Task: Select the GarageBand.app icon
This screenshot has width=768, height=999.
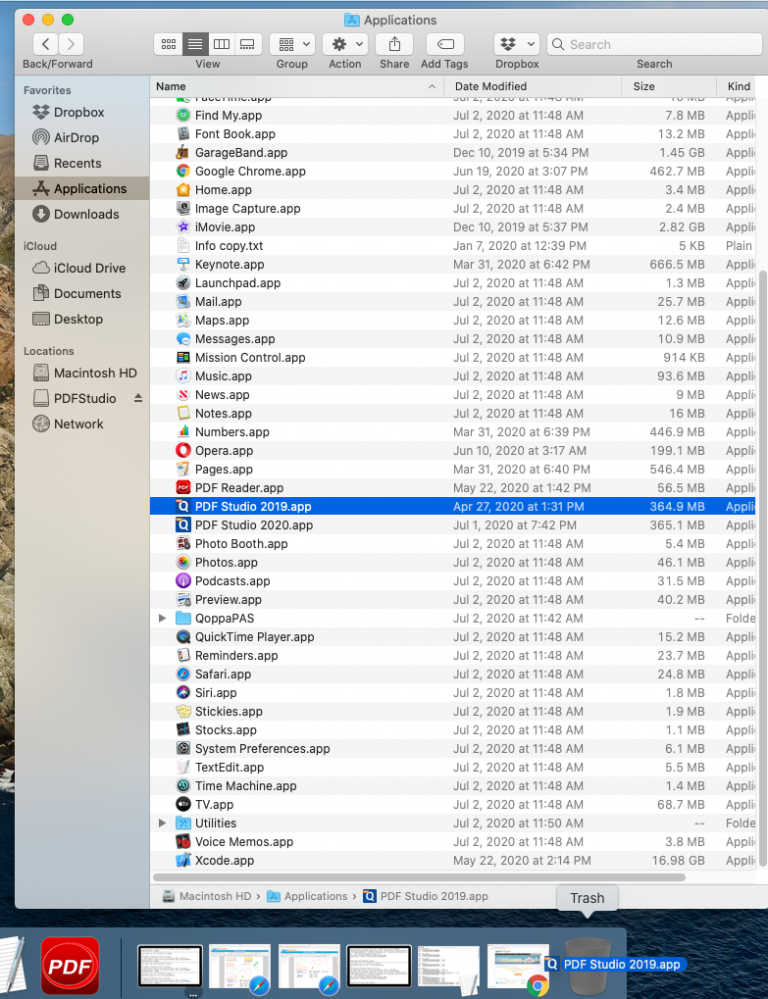Action: coord(183,152)
